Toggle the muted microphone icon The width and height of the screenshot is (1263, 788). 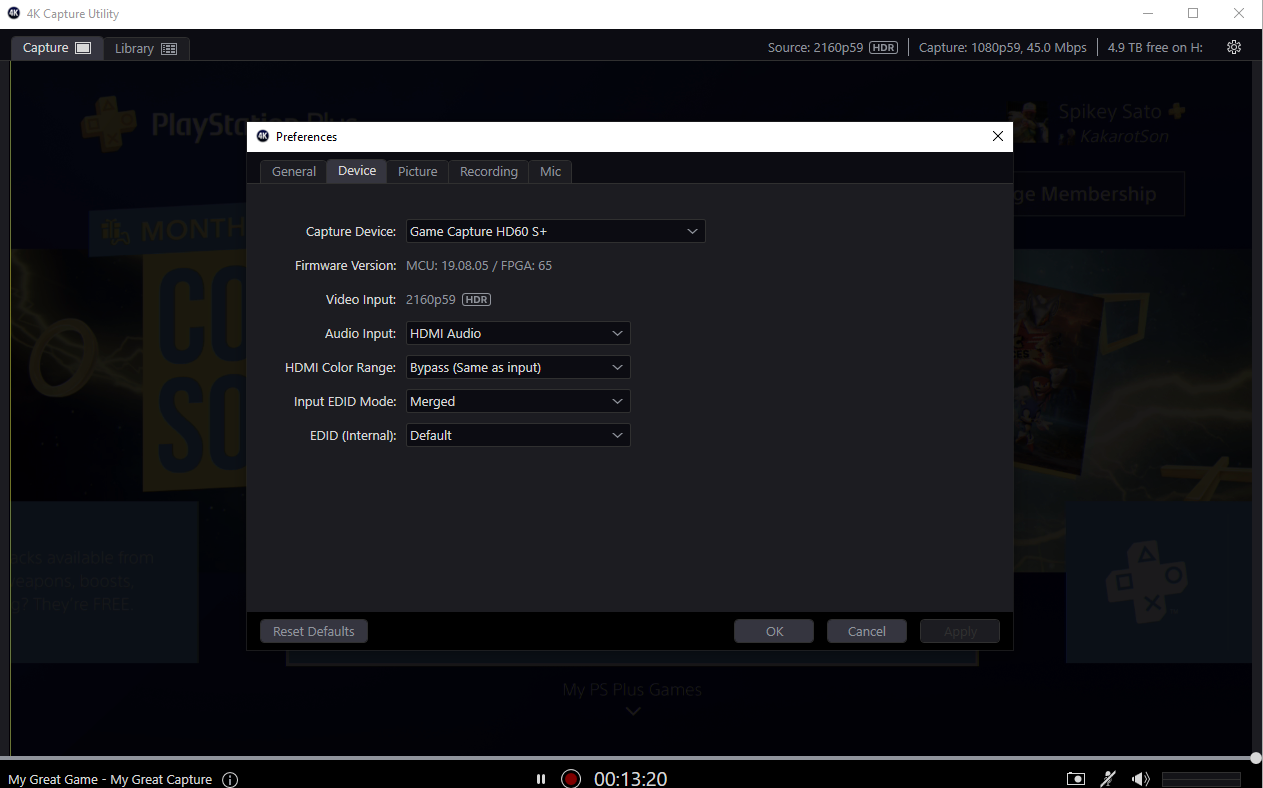[x=1108, y=779]
